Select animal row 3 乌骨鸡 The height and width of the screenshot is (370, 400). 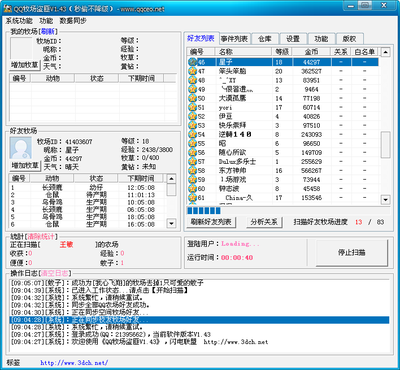(x=88, y=202)
